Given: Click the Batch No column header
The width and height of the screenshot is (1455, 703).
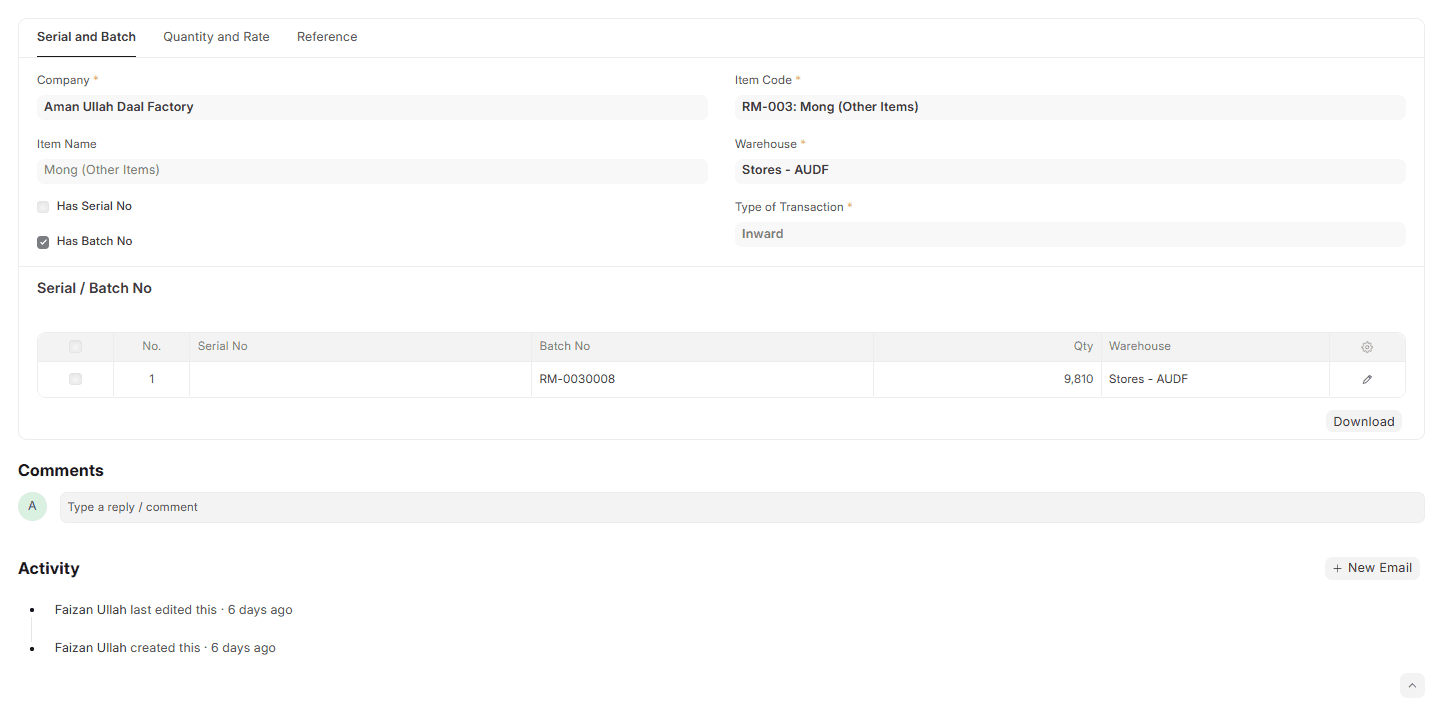Looking at the screenshot, I should (x=702, y=347).
